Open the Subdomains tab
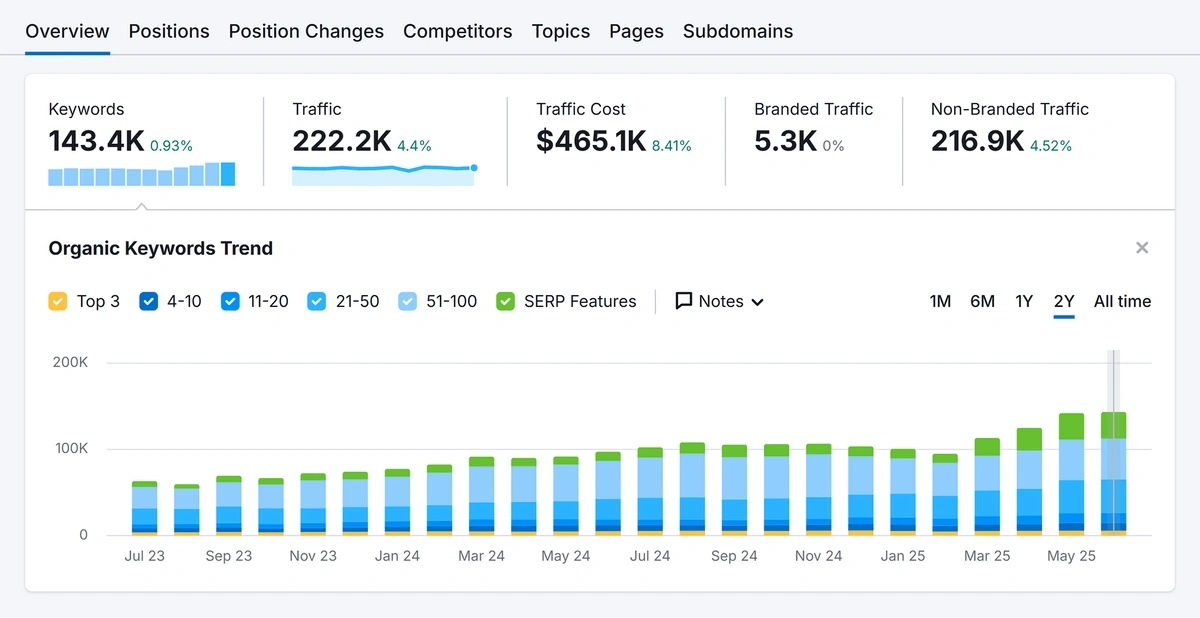 [x=738, y=31]
